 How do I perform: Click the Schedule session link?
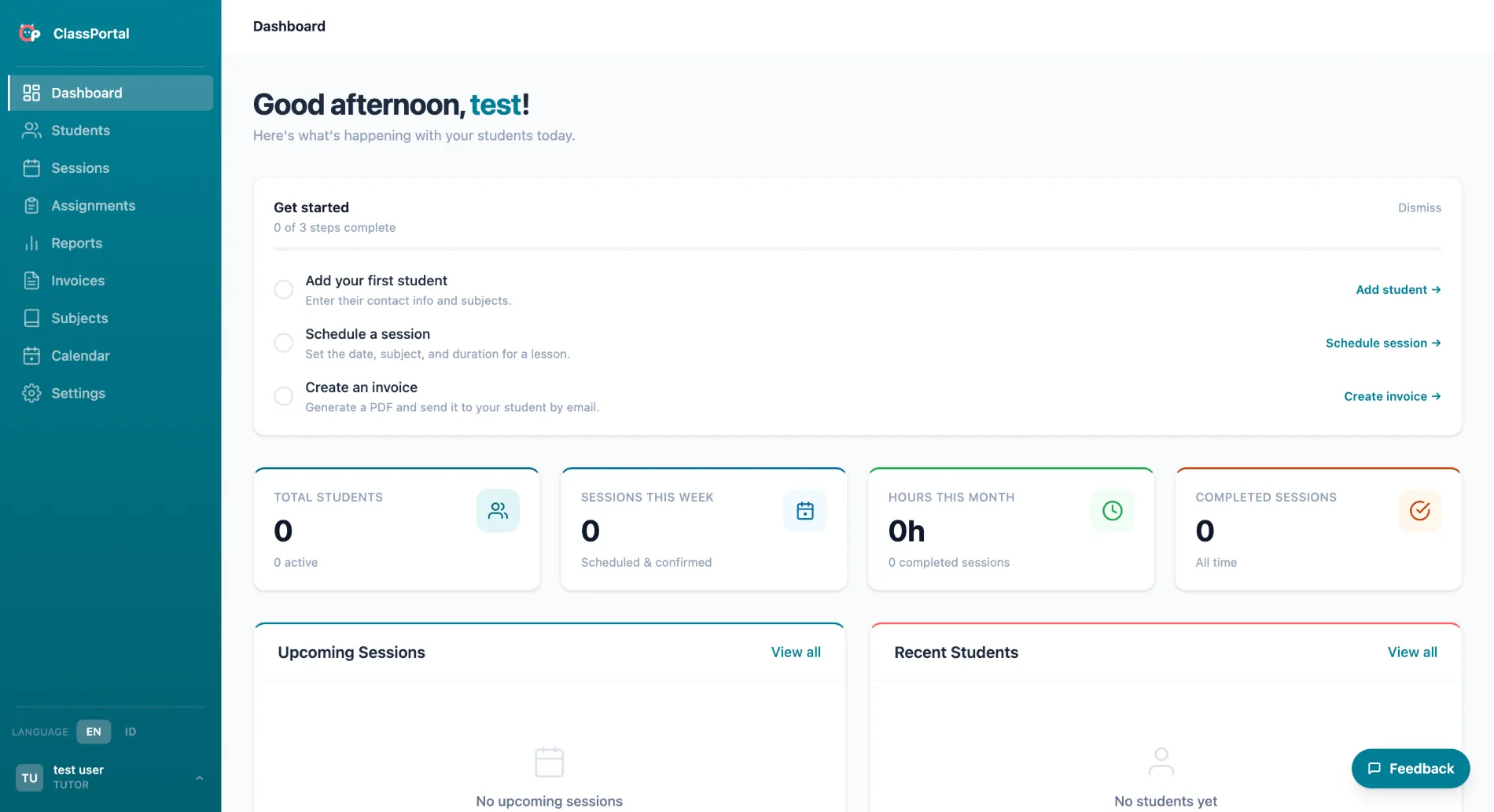(x=1383, y=343)
